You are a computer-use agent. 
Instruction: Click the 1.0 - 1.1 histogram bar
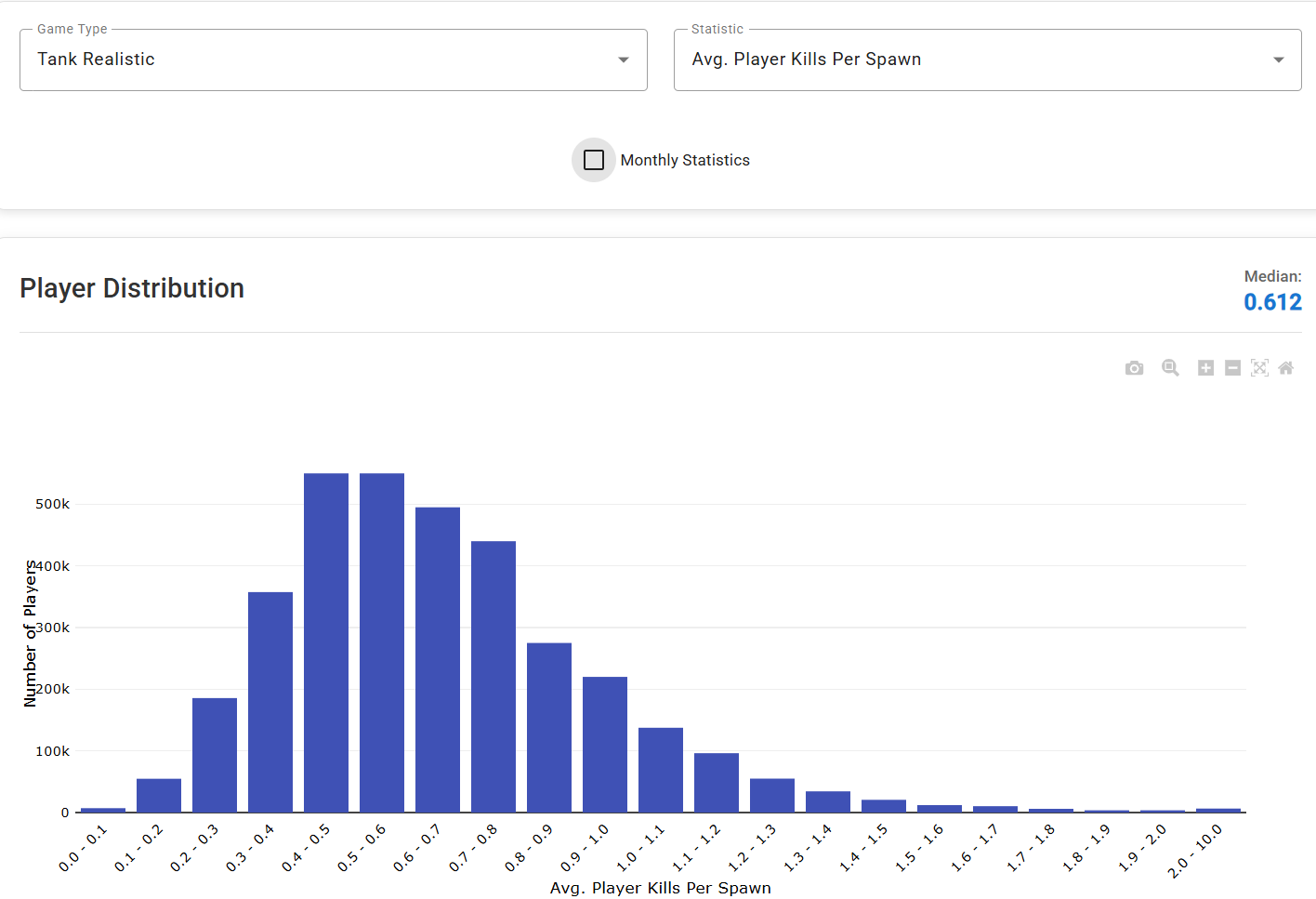point(661,770)
